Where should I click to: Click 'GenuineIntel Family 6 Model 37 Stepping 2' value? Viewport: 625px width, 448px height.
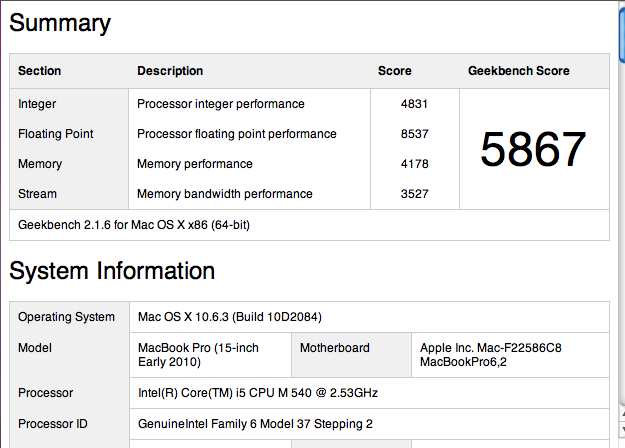255,424
